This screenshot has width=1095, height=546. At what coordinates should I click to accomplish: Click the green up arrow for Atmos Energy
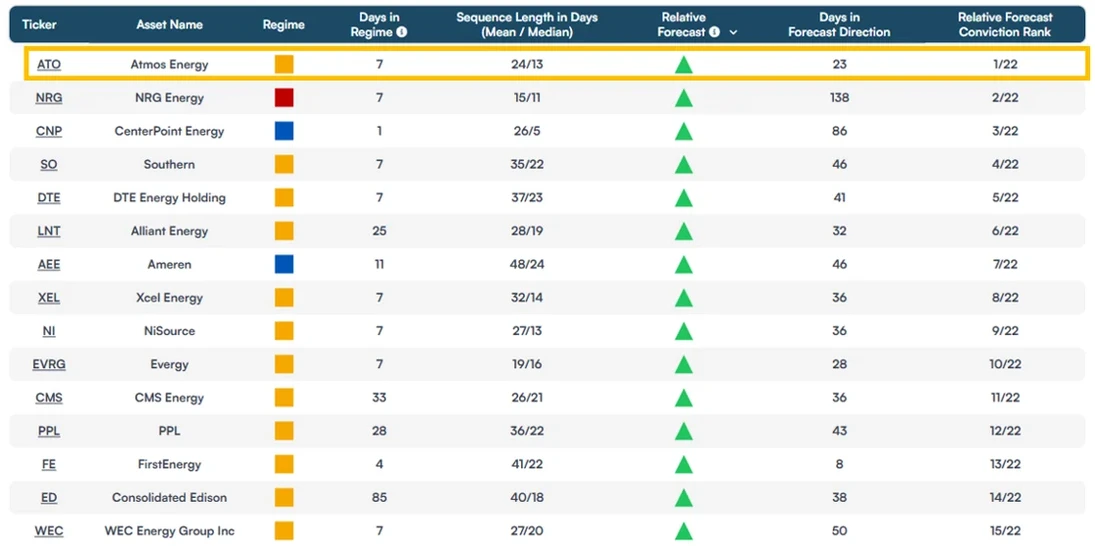tap(684, 65)
